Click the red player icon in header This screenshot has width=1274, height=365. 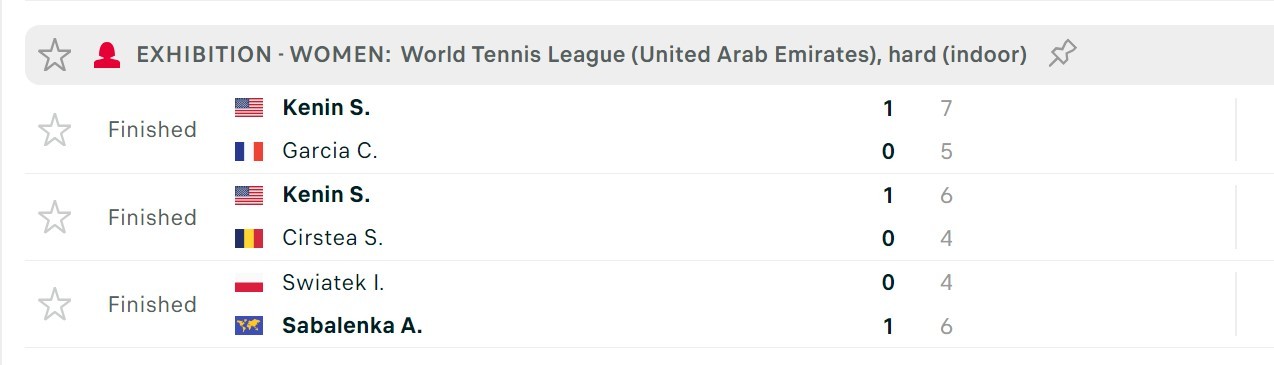point(106,55)
